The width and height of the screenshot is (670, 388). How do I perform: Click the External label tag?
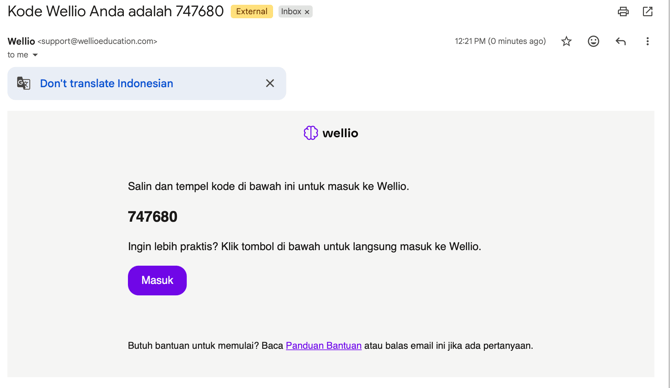pyautogui.click(x=252, y=12)
